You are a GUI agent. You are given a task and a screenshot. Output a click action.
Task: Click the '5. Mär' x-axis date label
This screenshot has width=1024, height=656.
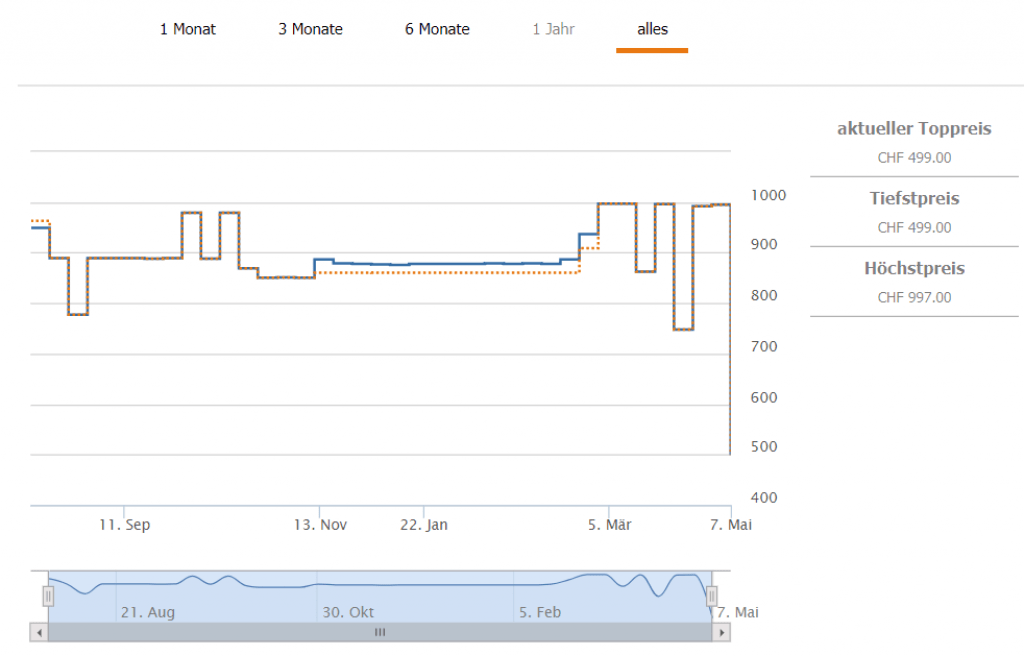(609, 525)
